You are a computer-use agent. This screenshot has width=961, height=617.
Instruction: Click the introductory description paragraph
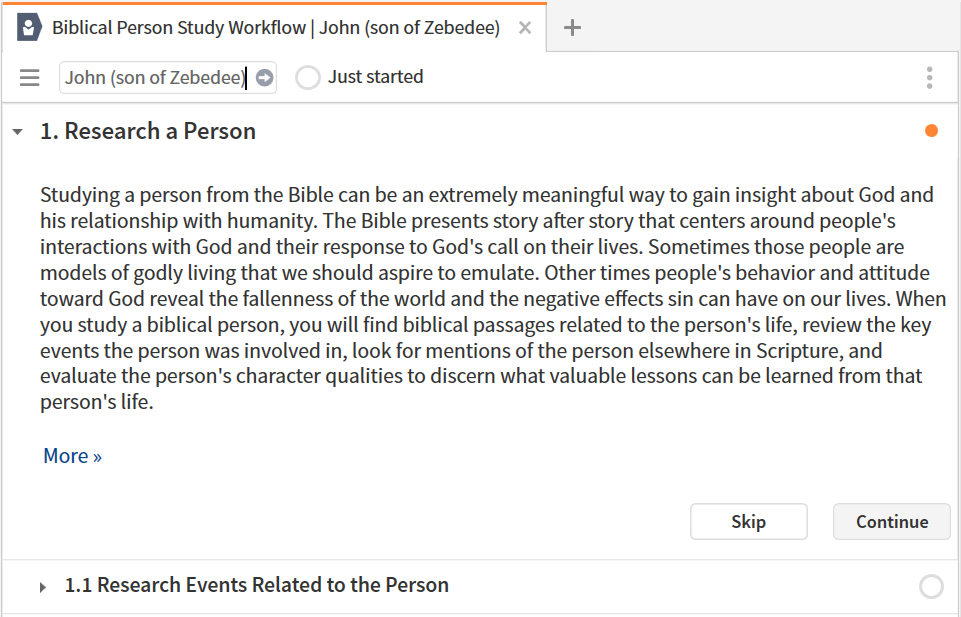pos(487,298)
